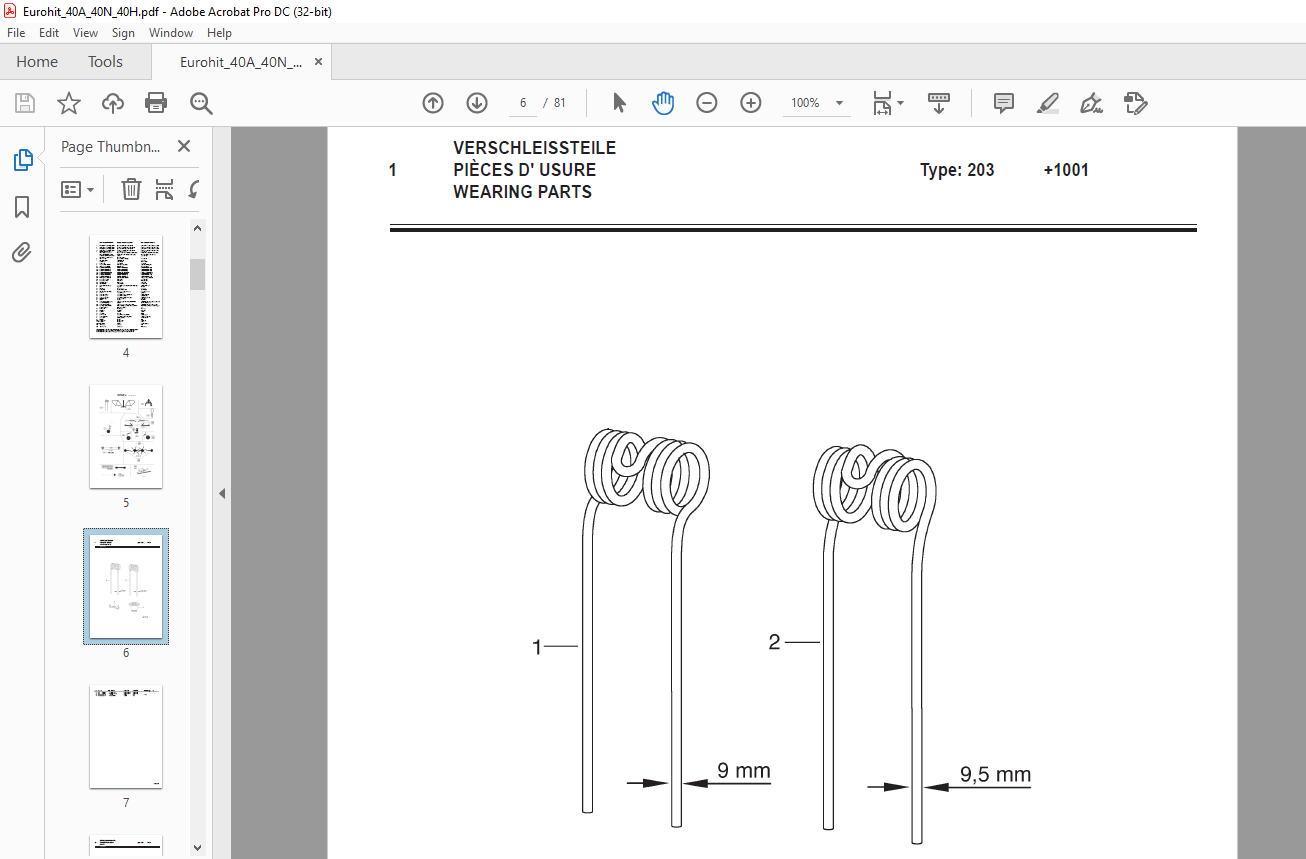Select the Eurohit_40A_40N document tab
Image resolution: width=1306 pixels, height=859 pixels.
tap(241, 61)
